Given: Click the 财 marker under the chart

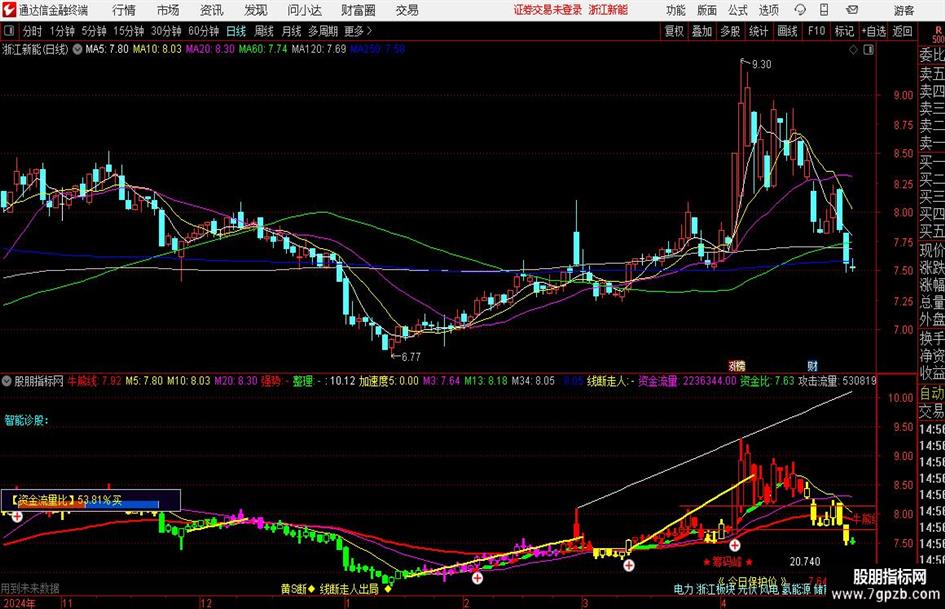Looking at the screenshot, I should coord(812,366).
